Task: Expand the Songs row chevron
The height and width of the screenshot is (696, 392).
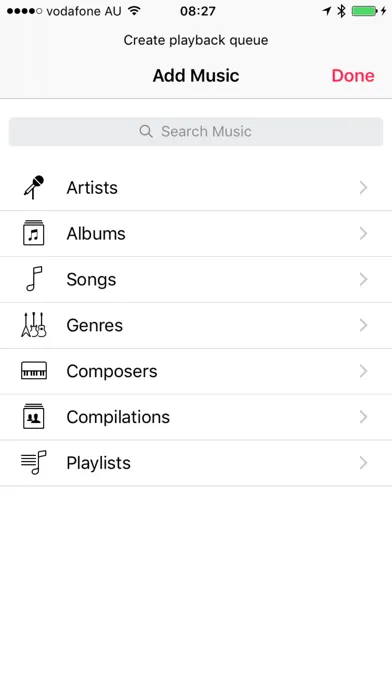Action: 364,279
